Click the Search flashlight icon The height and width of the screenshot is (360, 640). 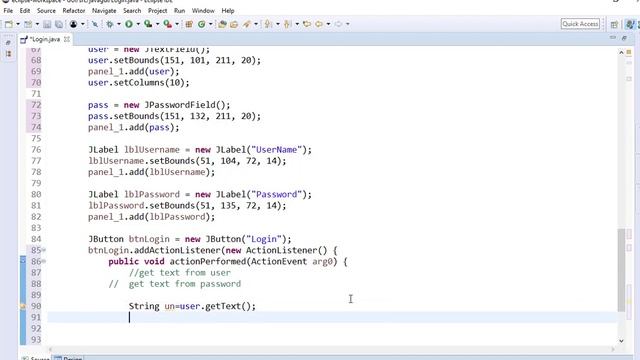pos(247,24)
